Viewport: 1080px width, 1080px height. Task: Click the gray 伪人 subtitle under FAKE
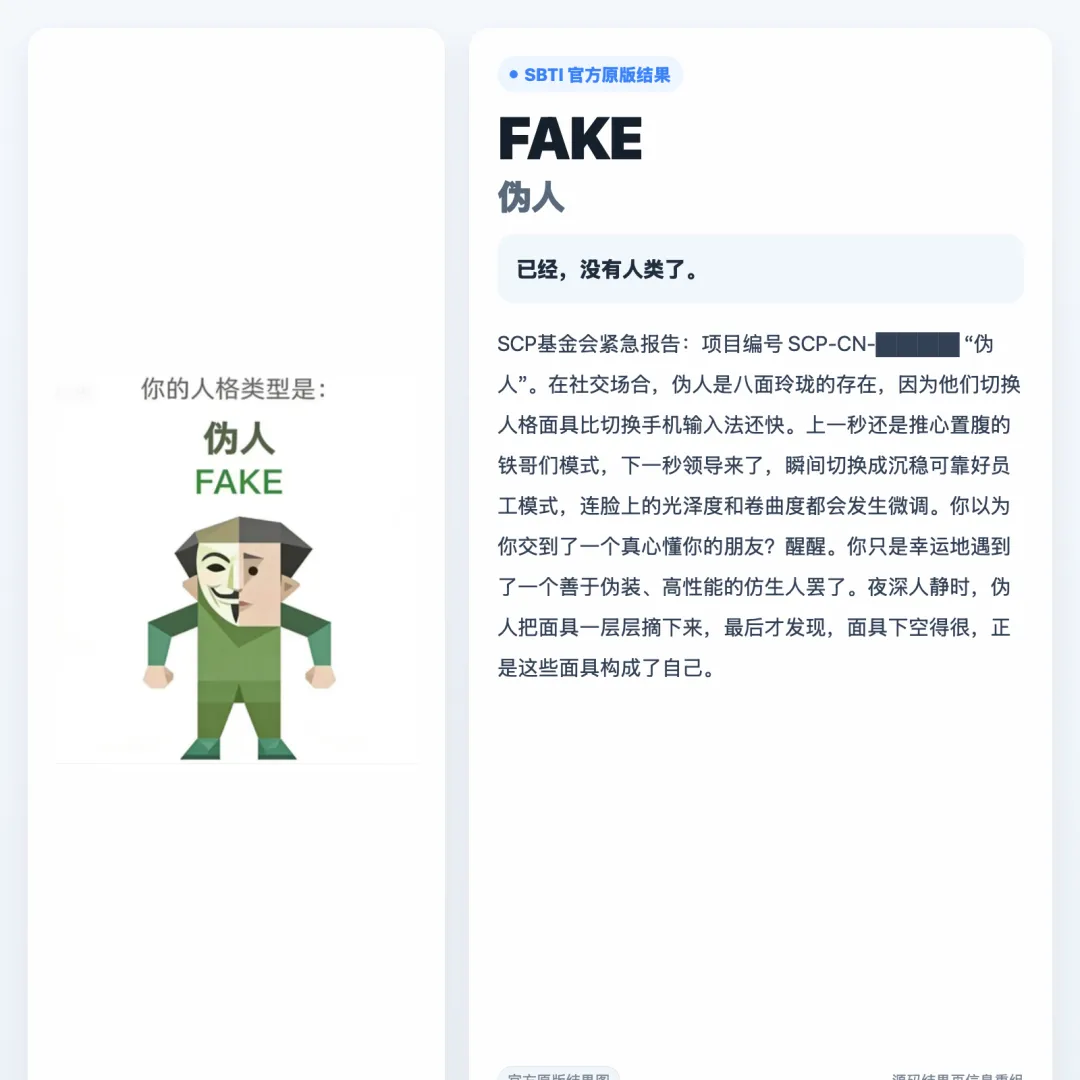(531, 197)
